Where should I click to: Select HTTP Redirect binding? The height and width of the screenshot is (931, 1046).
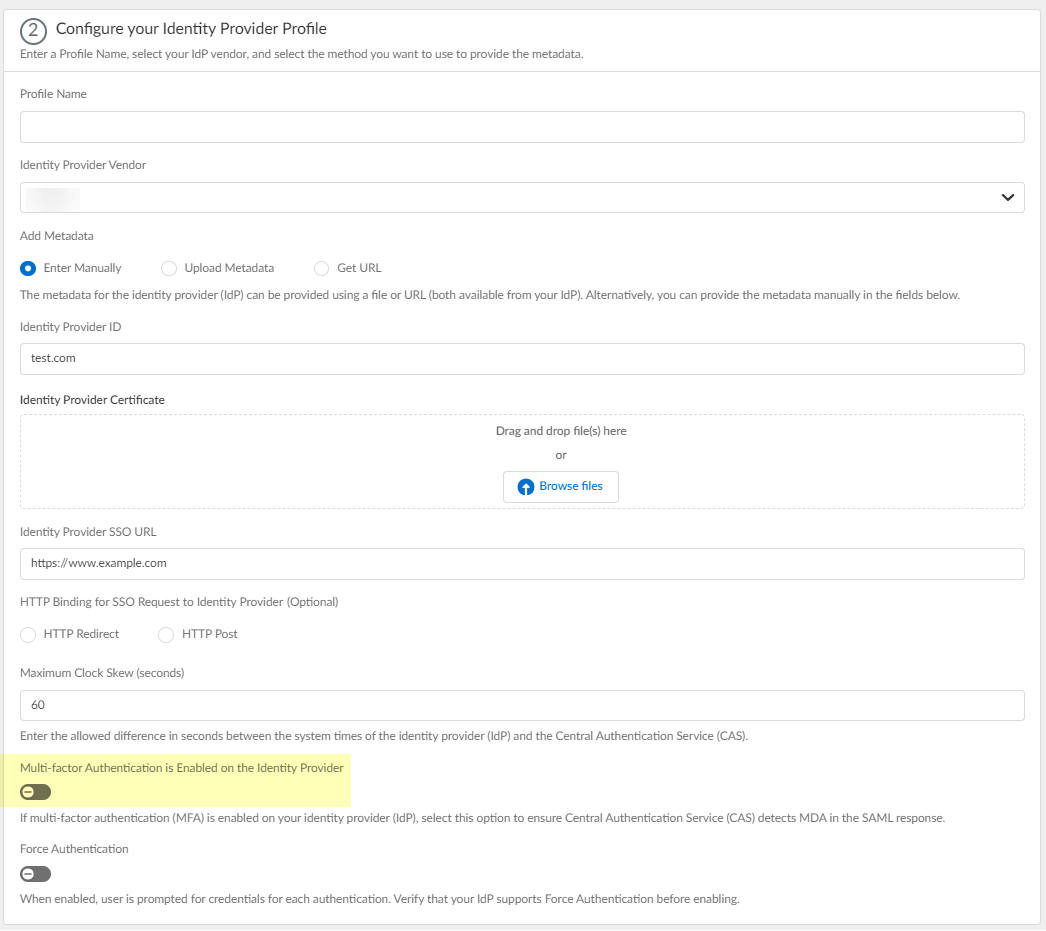point(28,634)
